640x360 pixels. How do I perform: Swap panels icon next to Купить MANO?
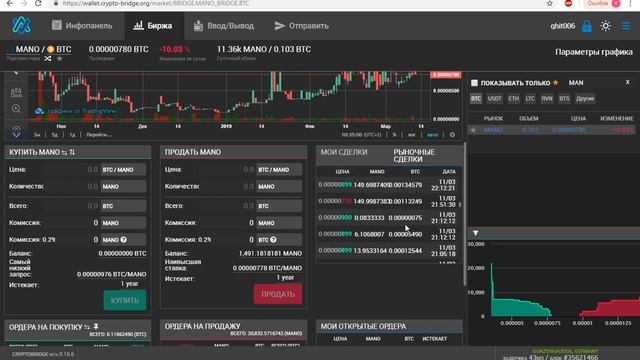pos(64,152)
